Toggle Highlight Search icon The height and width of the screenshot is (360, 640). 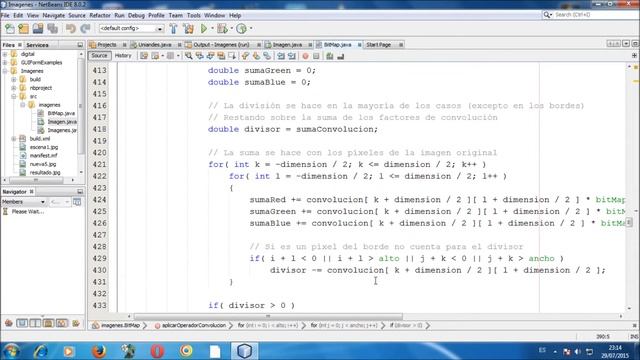(221, 56)
